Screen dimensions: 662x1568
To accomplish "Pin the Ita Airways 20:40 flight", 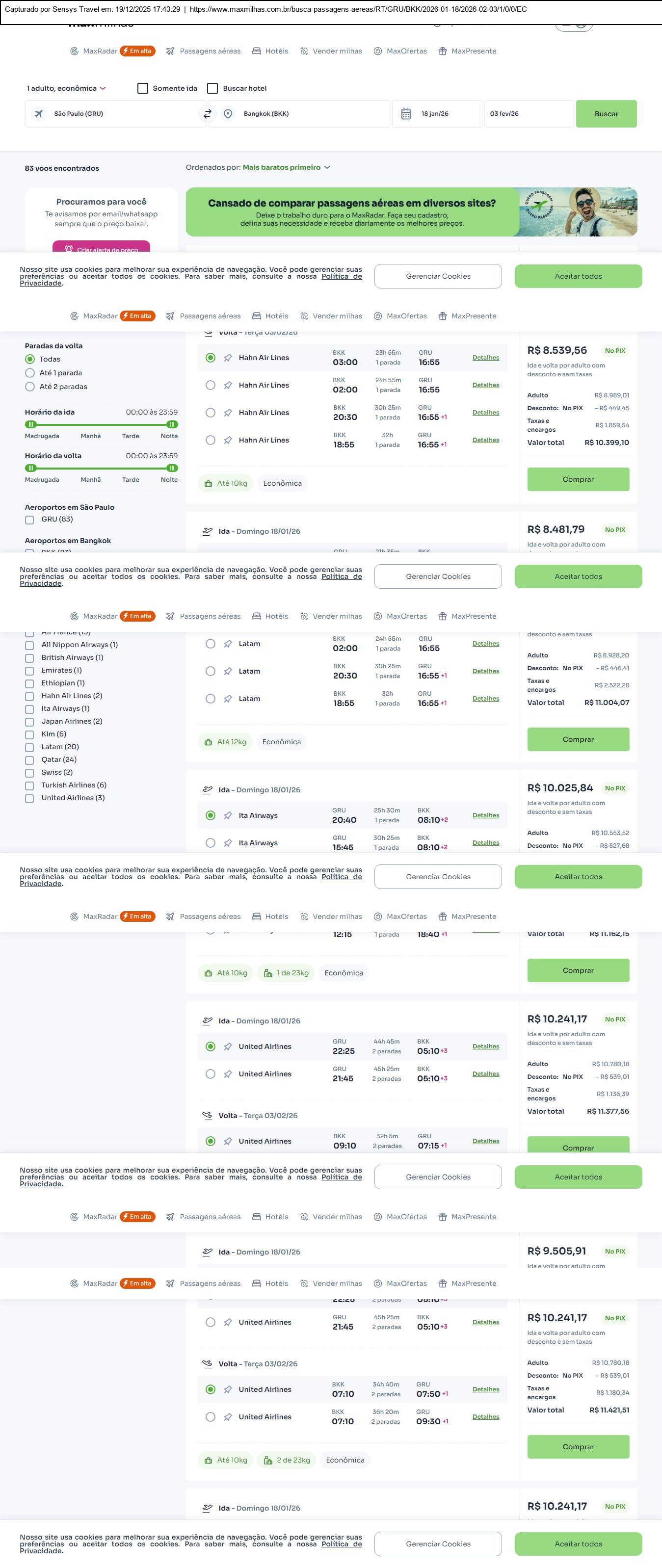I will point(228,816).
